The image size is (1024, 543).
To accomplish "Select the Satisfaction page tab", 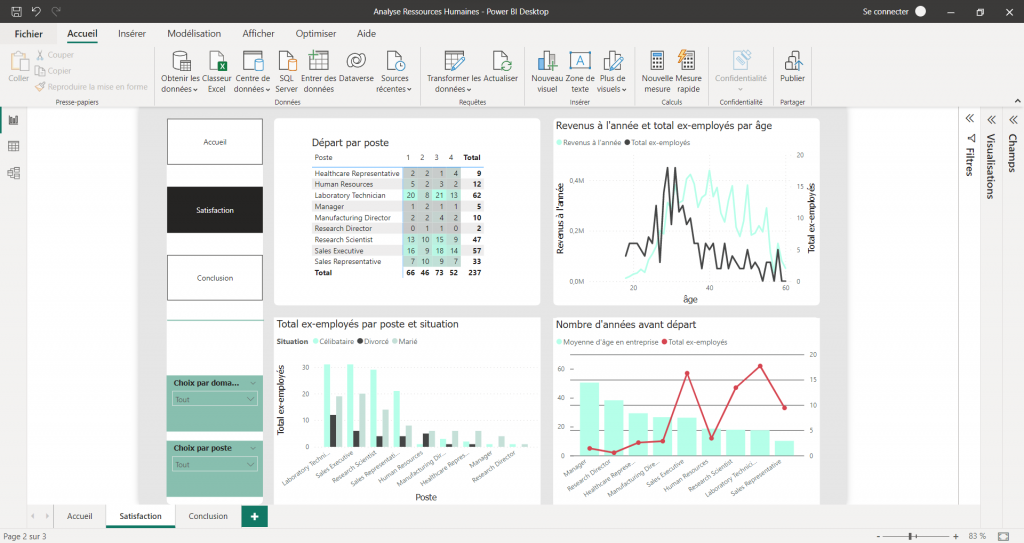I will click(x=140, y=516).
